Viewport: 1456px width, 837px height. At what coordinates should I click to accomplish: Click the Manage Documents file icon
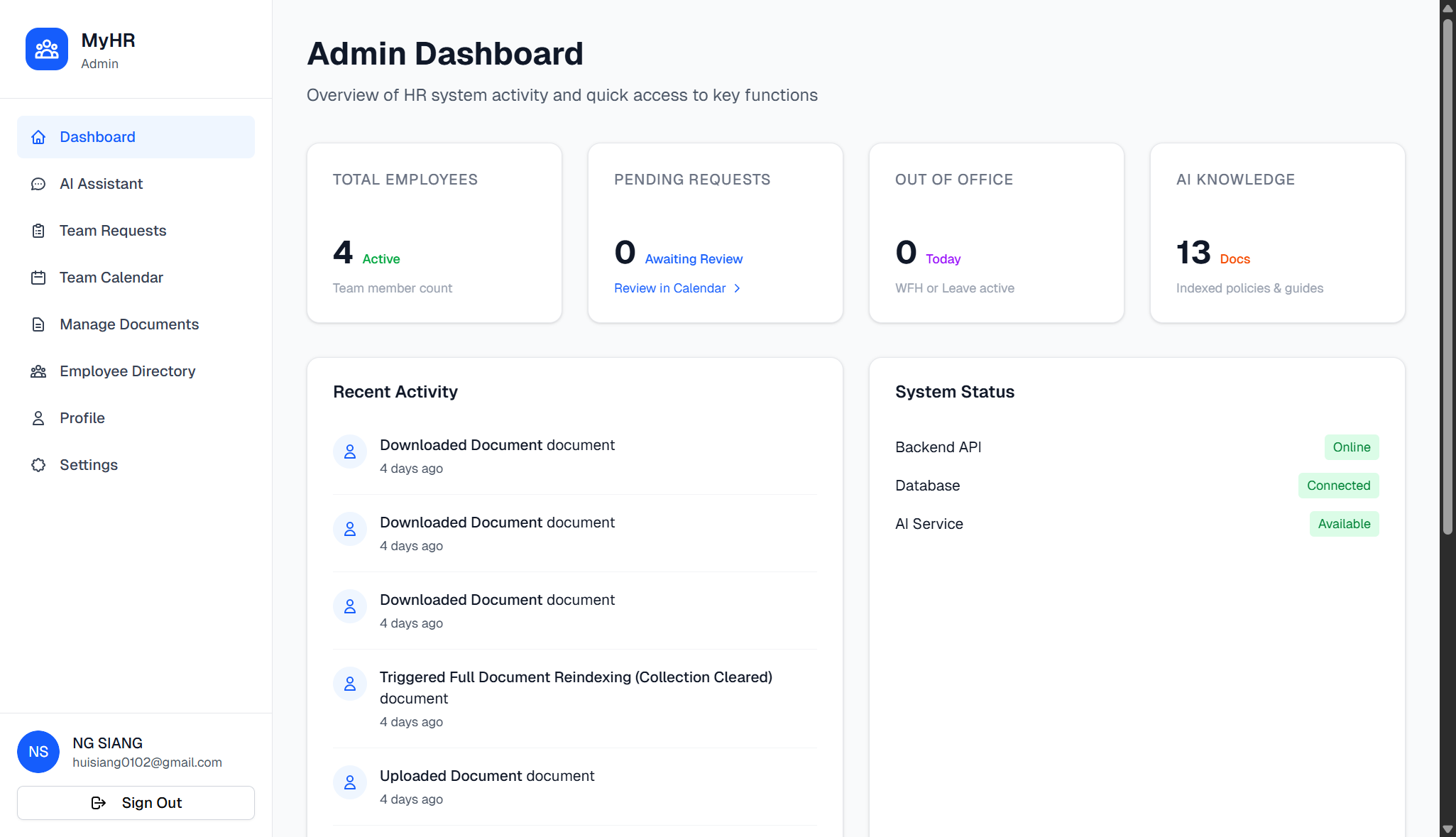click(x=38, y=324)
